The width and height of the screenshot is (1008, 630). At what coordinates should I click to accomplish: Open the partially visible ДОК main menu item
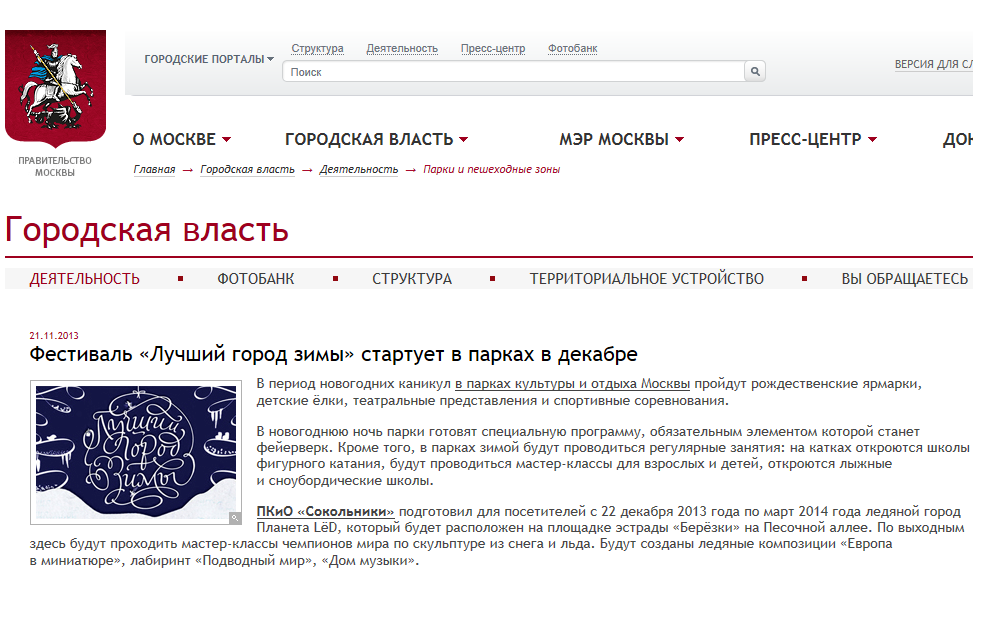point(957,140)
